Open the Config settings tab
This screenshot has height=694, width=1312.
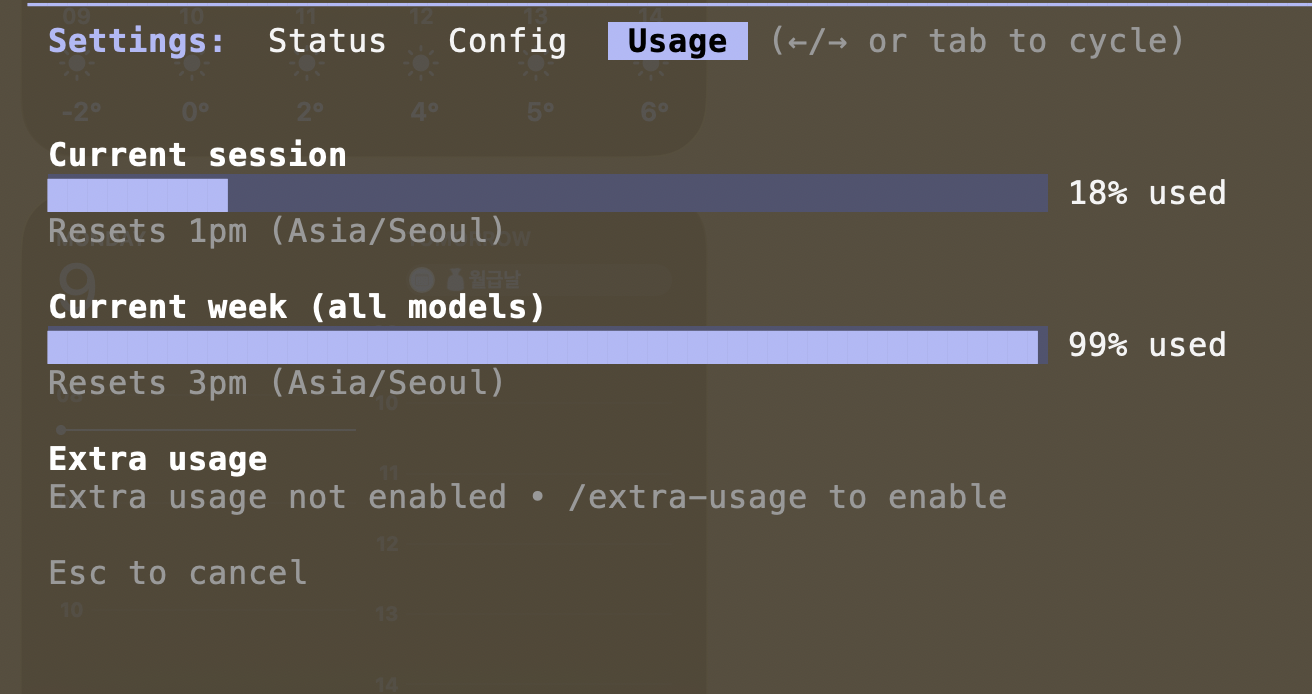pyautogui.click(x=507, y=41)
